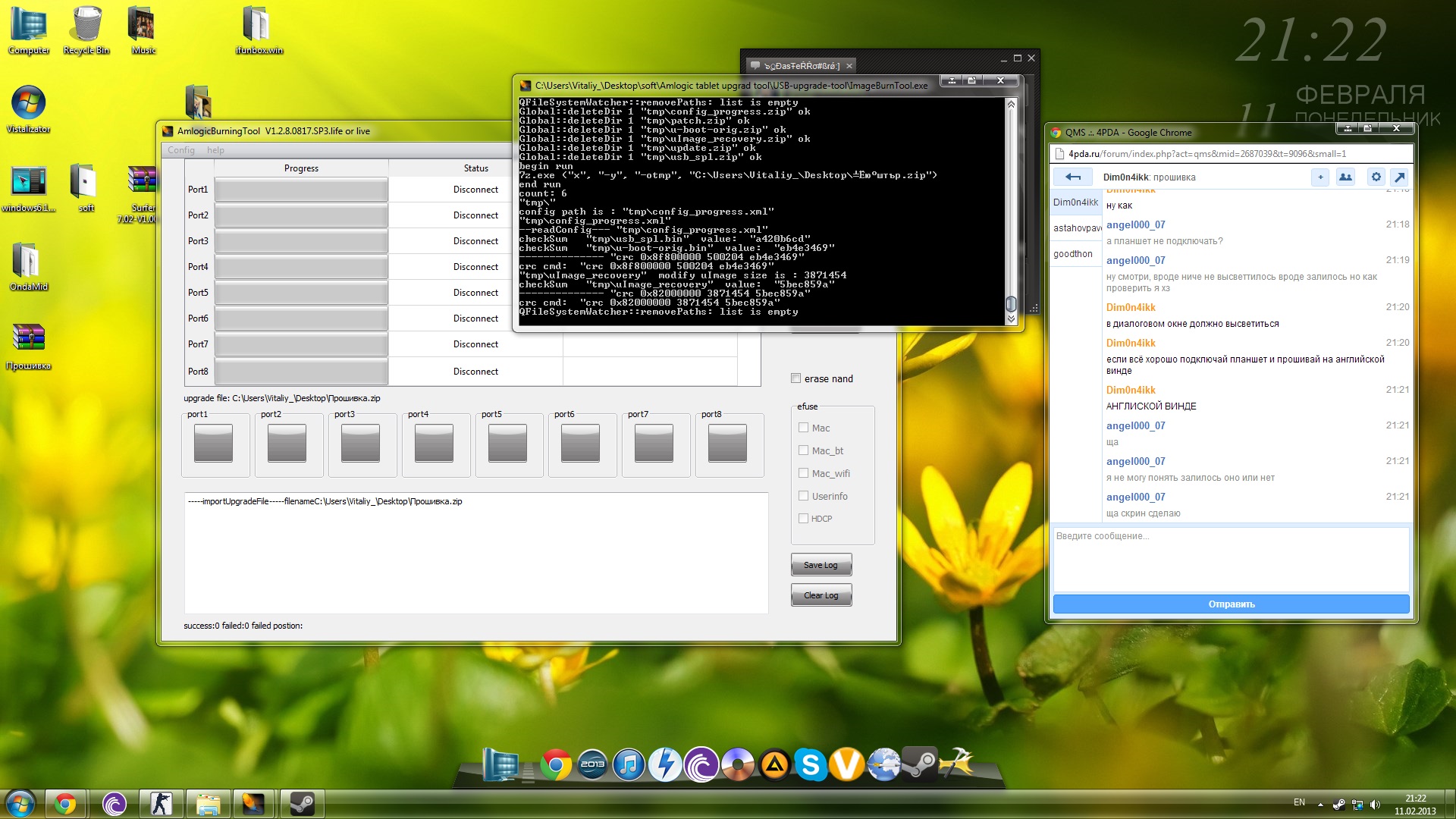Open the help menu
The height and width of the screenshot is (819, 1456).
click(215, 150)
